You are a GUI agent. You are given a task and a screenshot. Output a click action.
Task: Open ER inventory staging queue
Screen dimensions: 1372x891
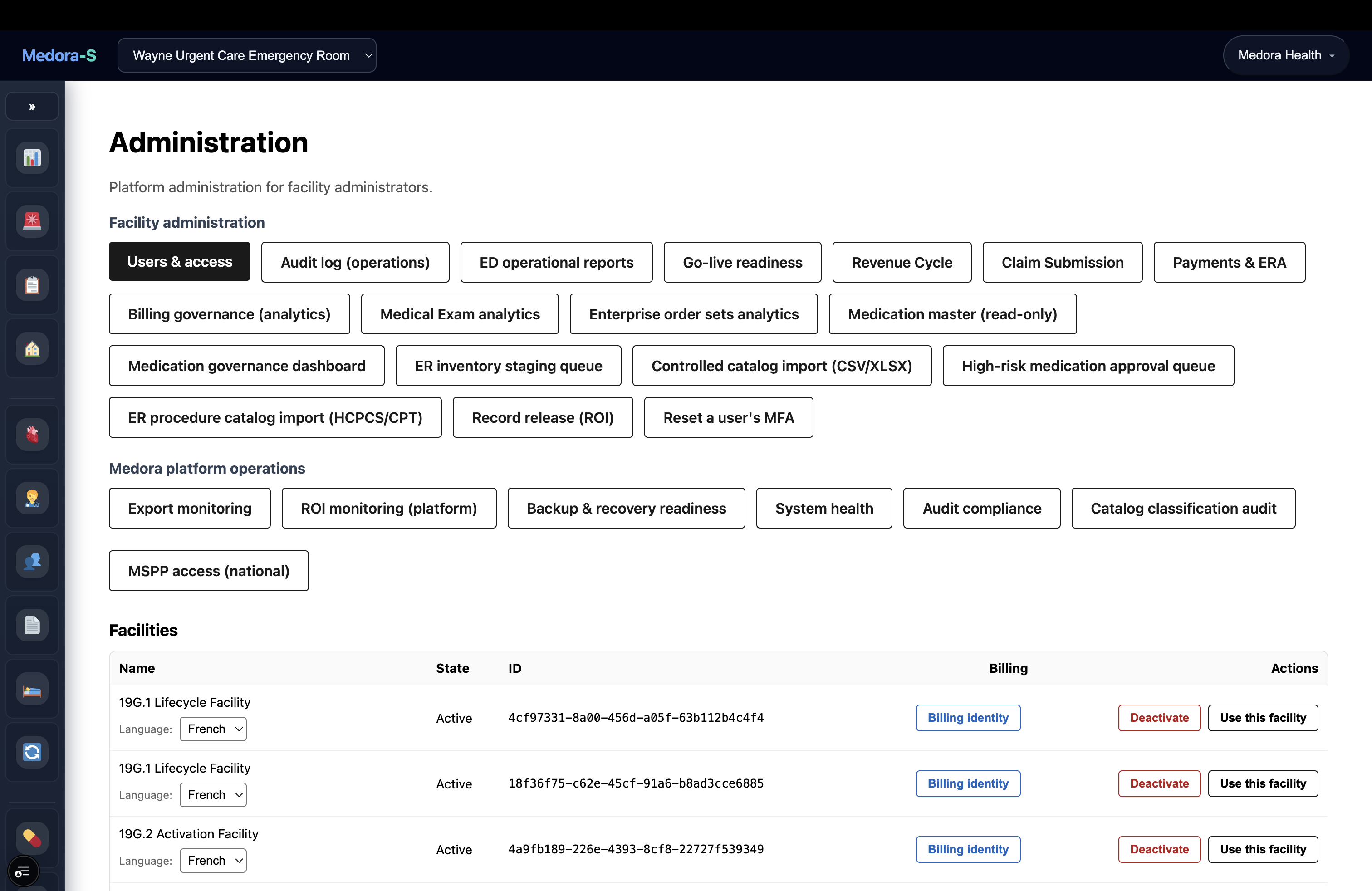coord(509,366)
